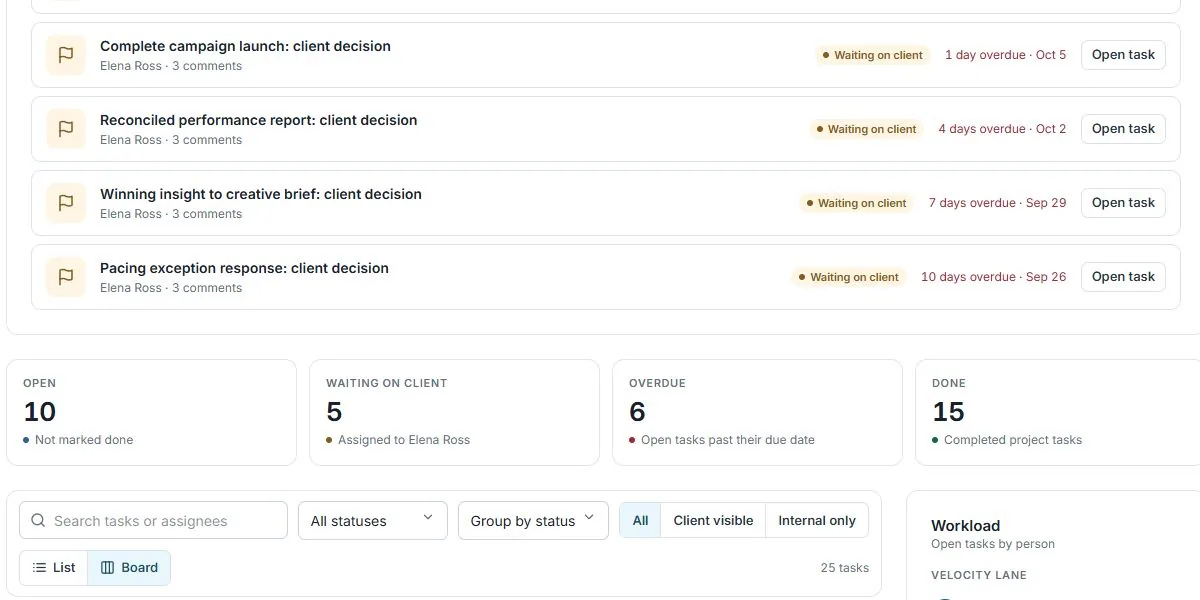Screen dimensions: 1200x600
Task: Click flag icon for Reconciled performance report task
Action: point(66,129)
